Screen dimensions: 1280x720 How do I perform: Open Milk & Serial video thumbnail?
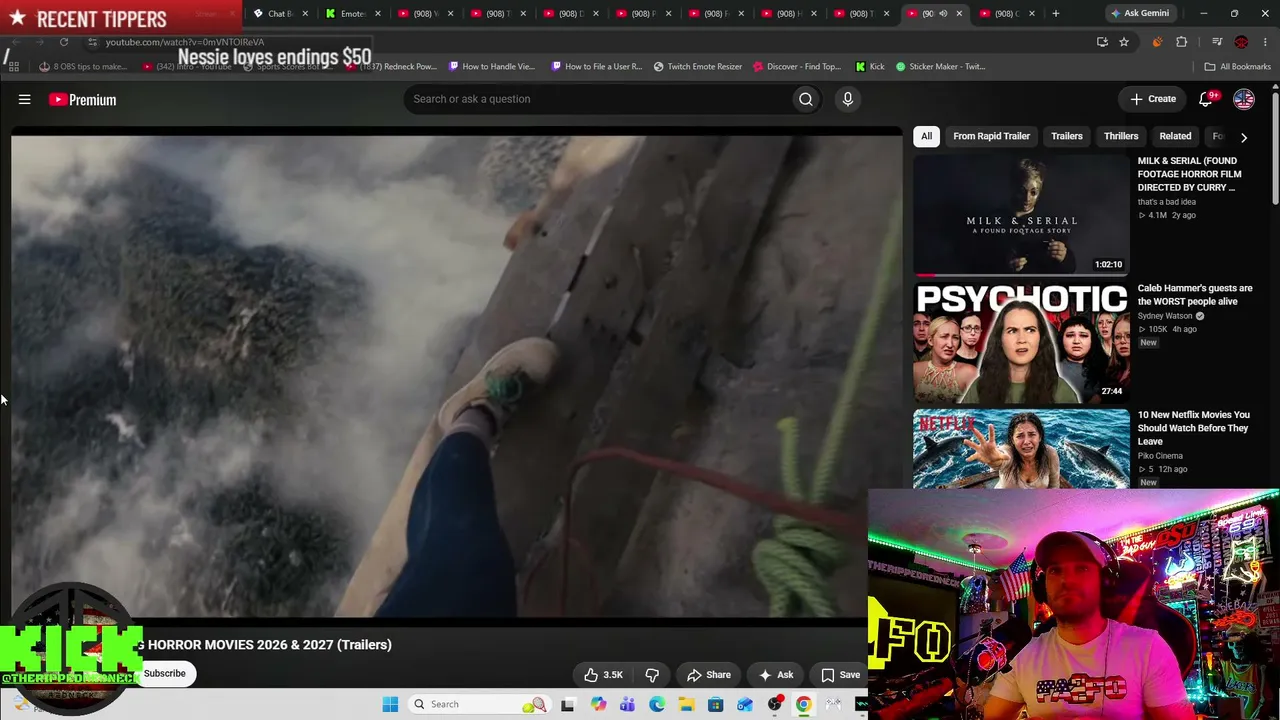1021,214
